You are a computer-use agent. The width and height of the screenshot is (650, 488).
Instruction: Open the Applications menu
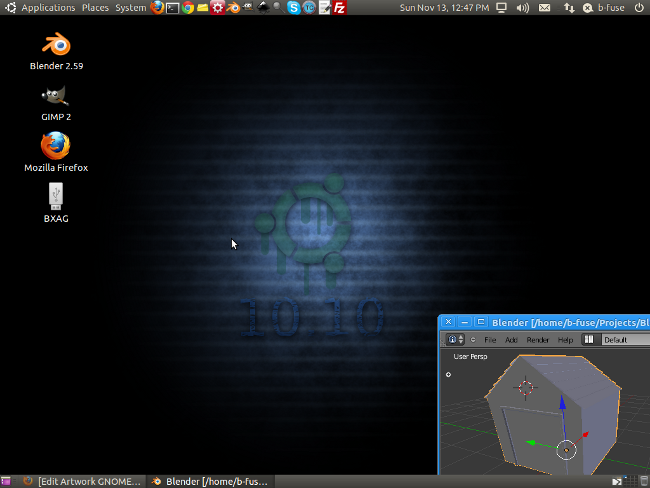point(48,7)
